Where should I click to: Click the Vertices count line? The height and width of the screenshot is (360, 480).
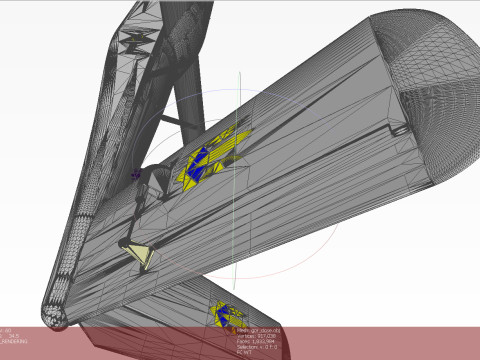pyautogui.click(x=257, y=336)
